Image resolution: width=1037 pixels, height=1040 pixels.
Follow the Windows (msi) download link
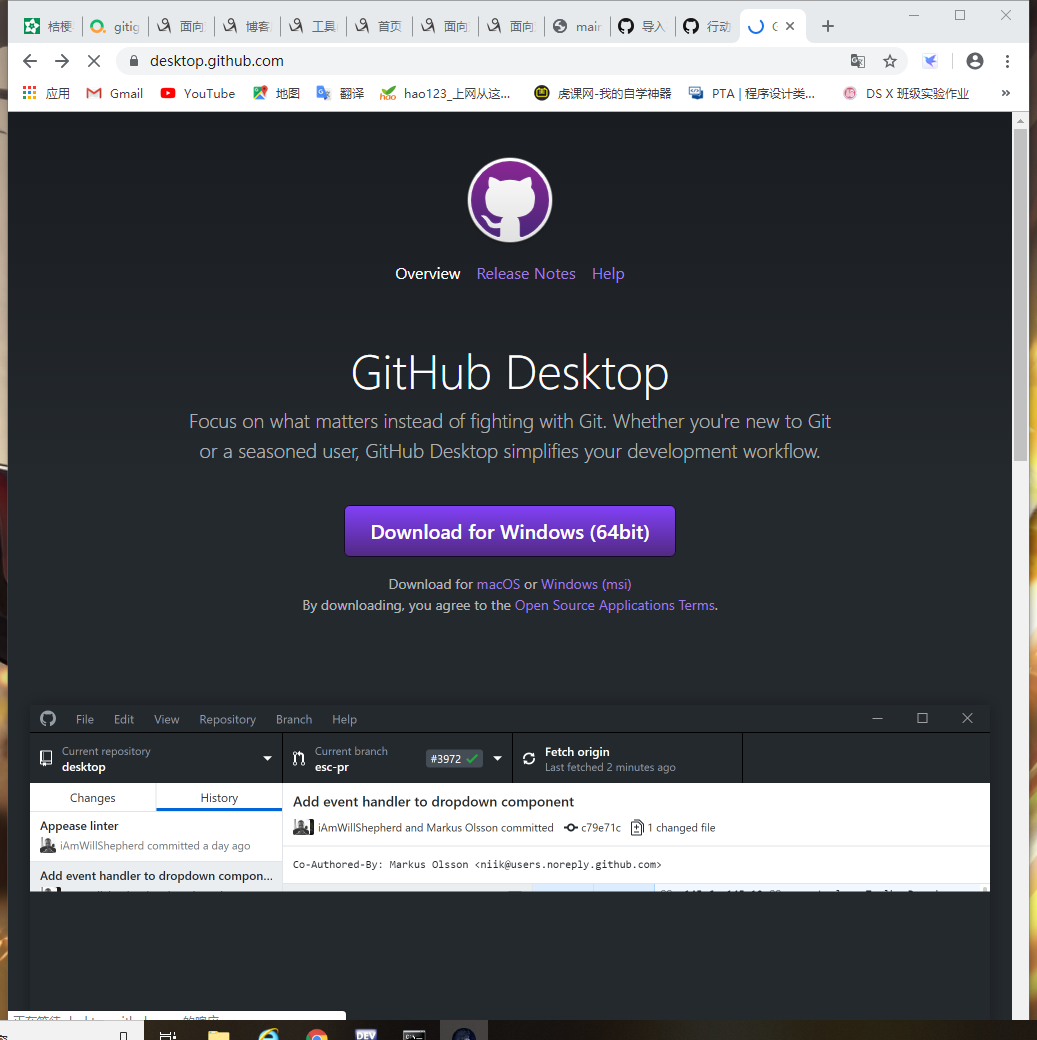click(586, 584)
